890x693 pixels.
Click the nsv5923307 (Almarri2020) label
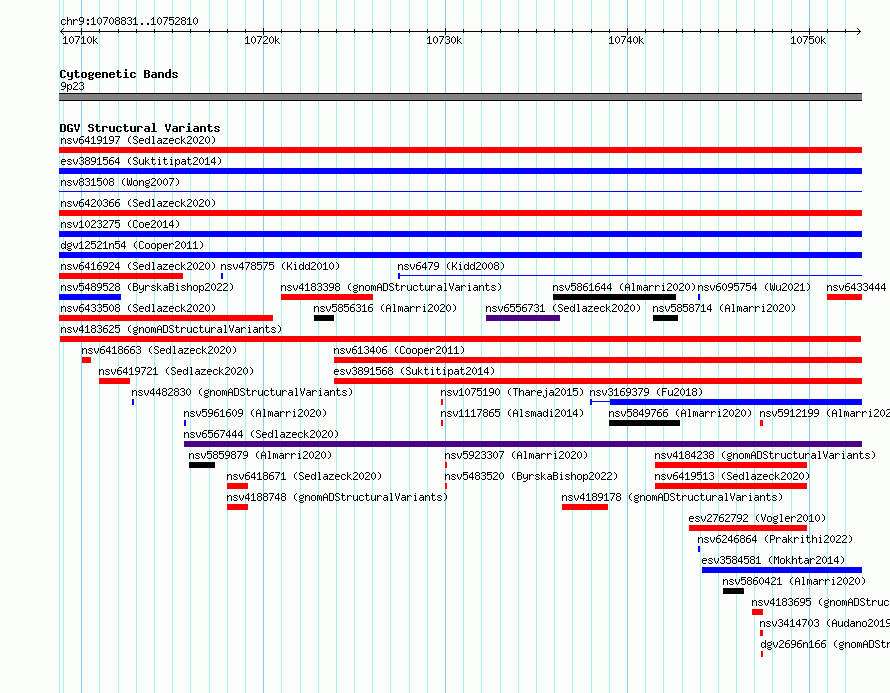click(516, 455)
